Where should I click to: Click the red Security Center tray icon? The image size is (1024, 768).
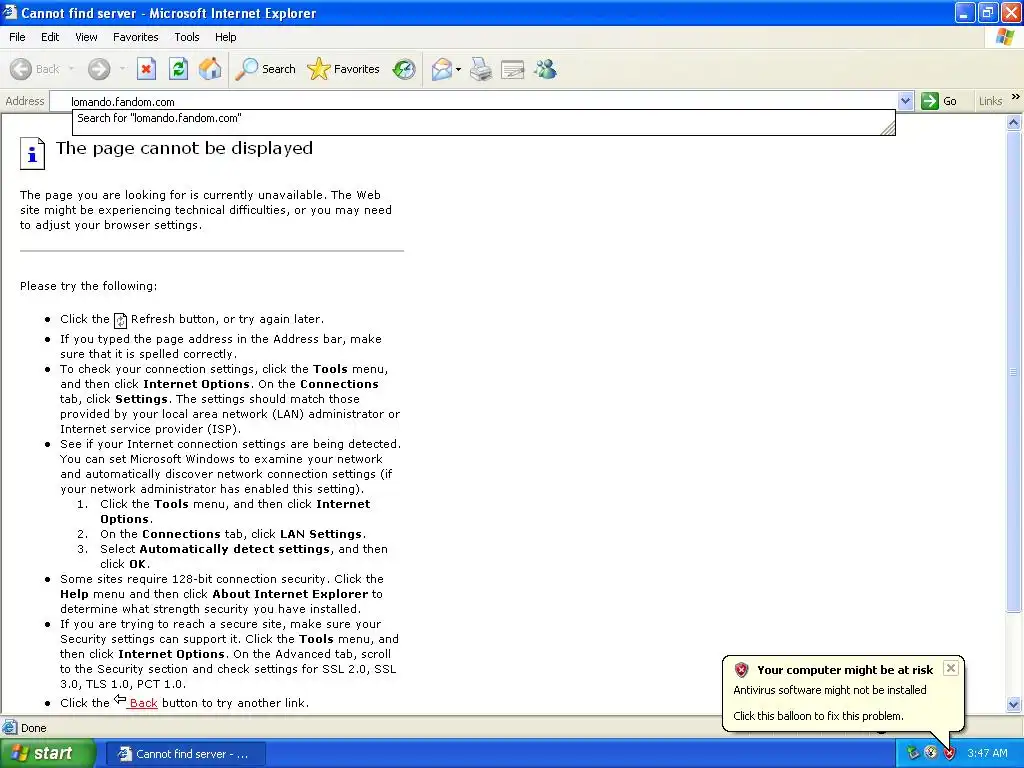950,753
